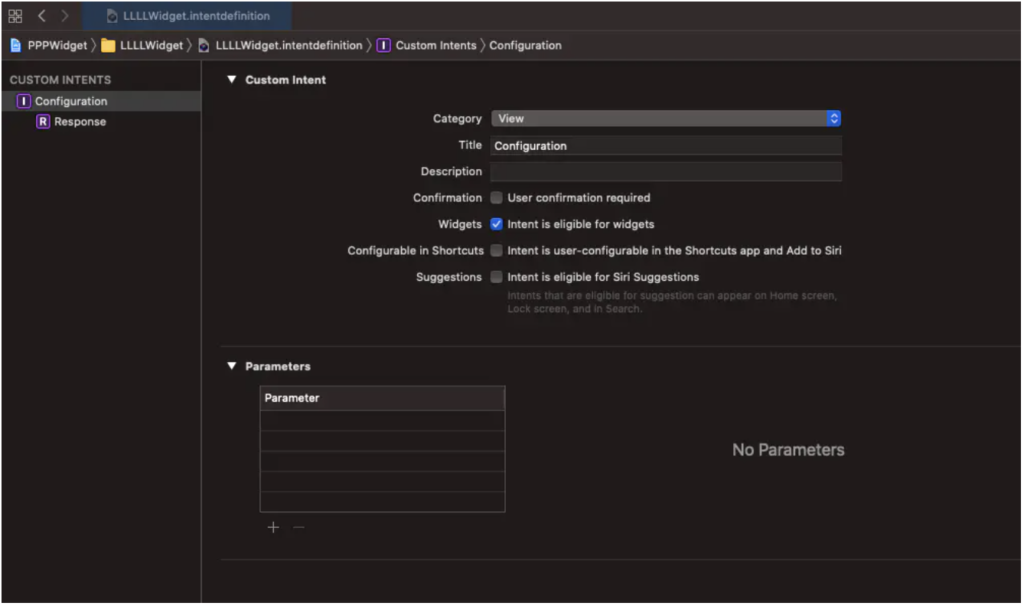Click the Widgets label
The height and width of the screenshot is (606, 1024).
[460, 225]
